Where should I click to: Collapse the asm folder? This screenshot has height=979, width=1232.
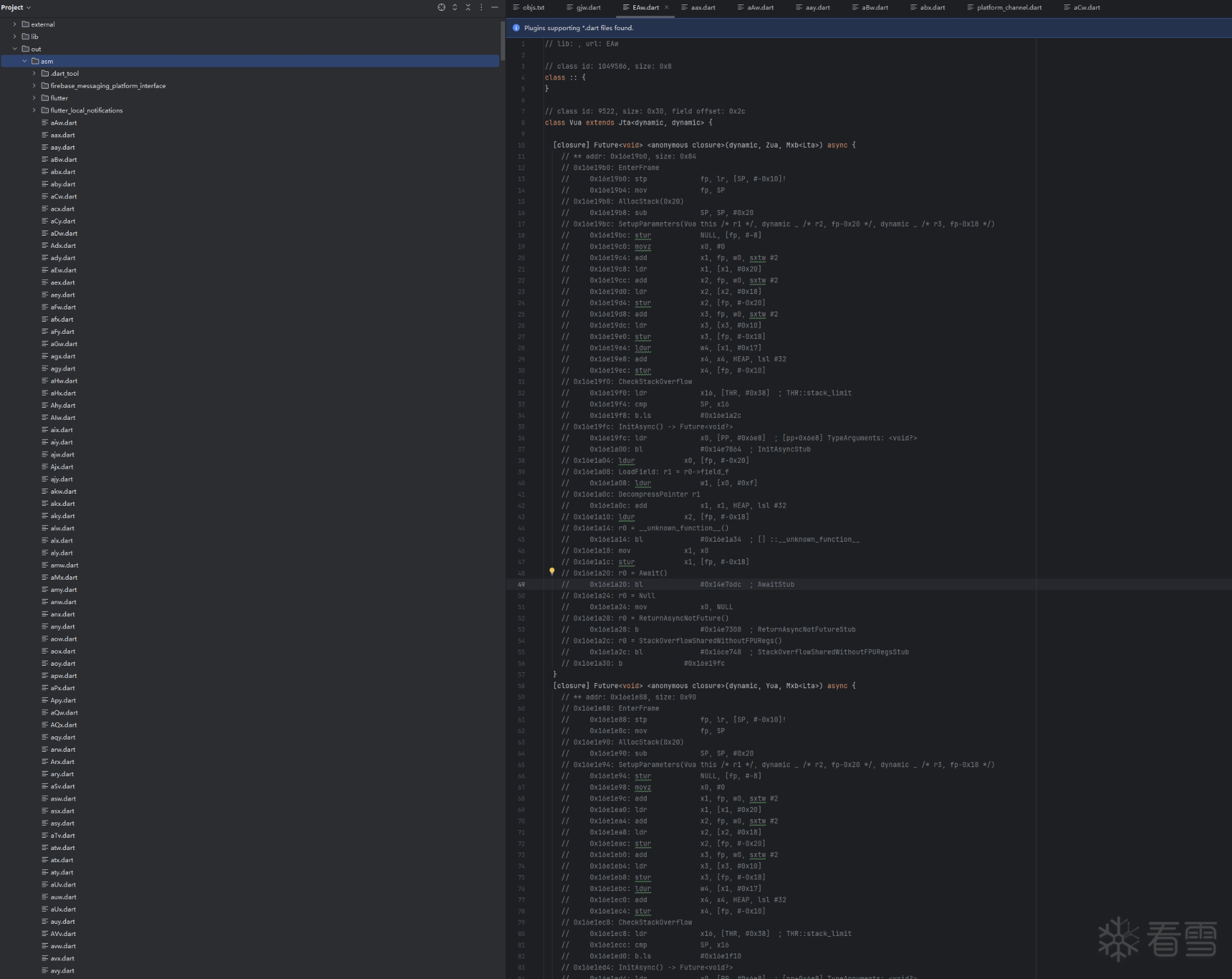[24, 61]
